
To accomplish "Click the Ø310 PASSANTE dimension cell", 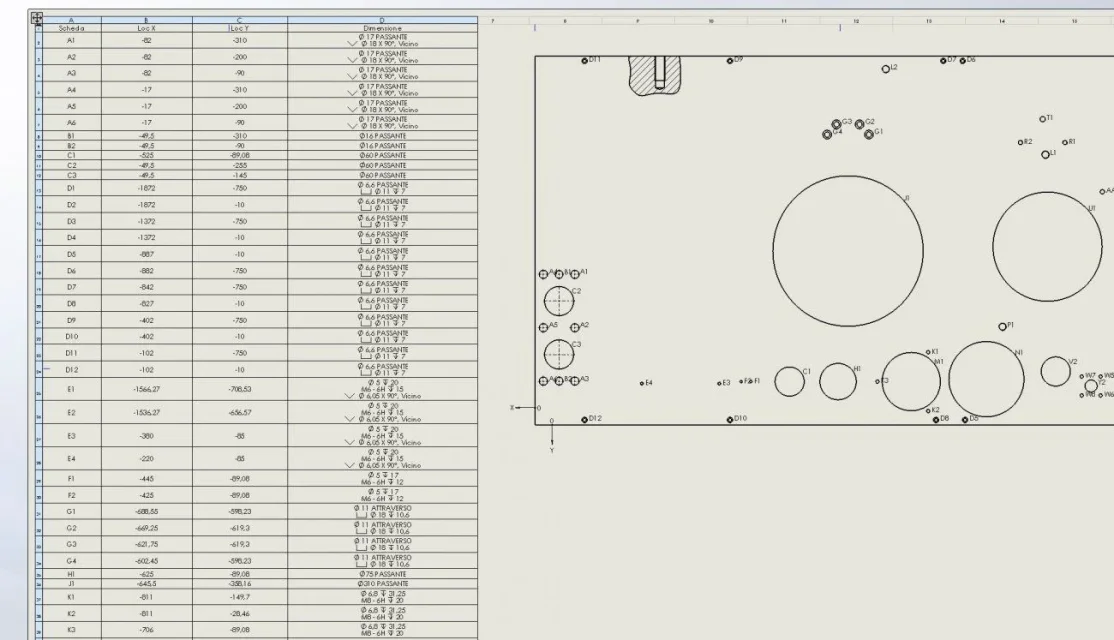I will pyautogui.click(x=382, y=583).
